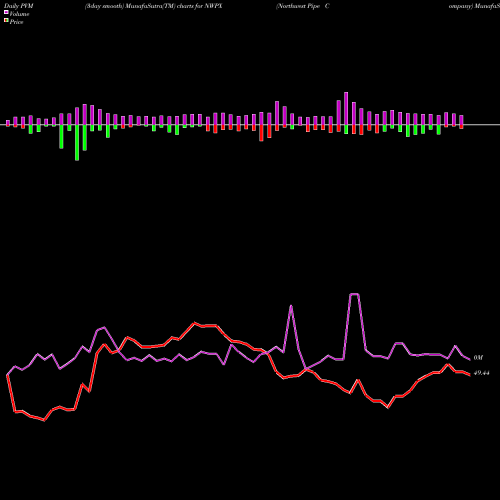The width and height of the screenshot is (500, 500).
Task: Click the 'Price' legend label
Action: (16, 22)
